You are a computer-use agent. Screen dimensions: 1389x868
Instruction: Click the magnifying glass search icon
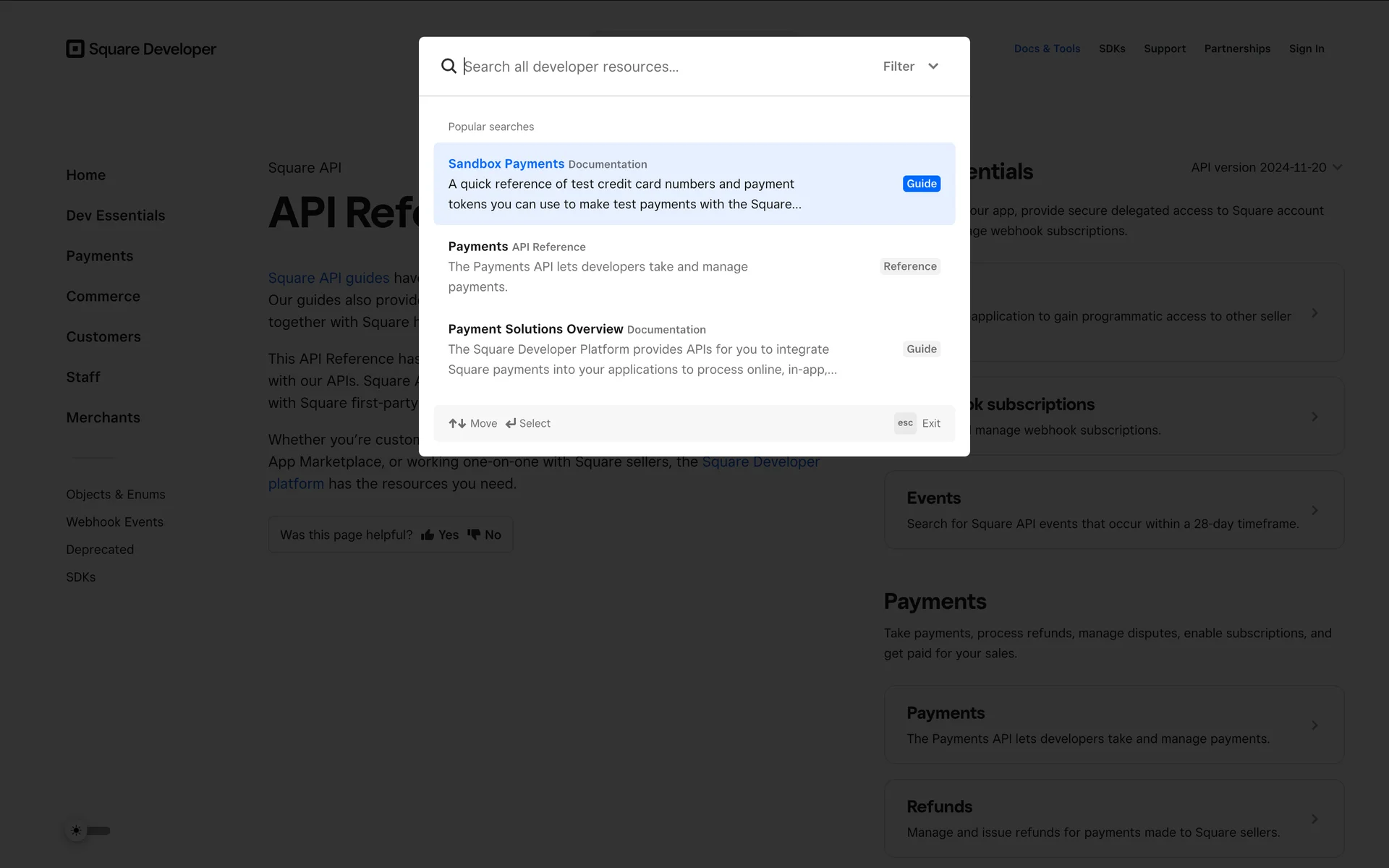pyautogui.click(x=449, y=66)
